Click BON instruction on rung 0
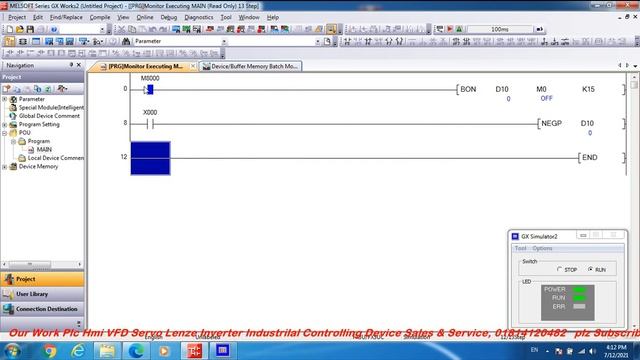 point(468,89)
